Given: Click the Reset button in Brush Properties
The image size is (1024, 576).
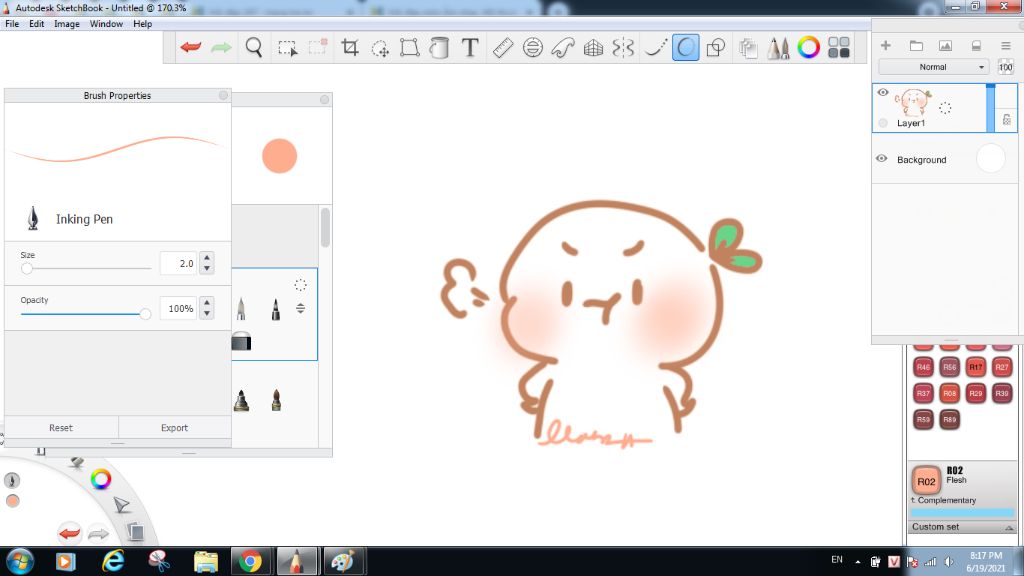Looking at the screenshot, I should click(61, 428).
